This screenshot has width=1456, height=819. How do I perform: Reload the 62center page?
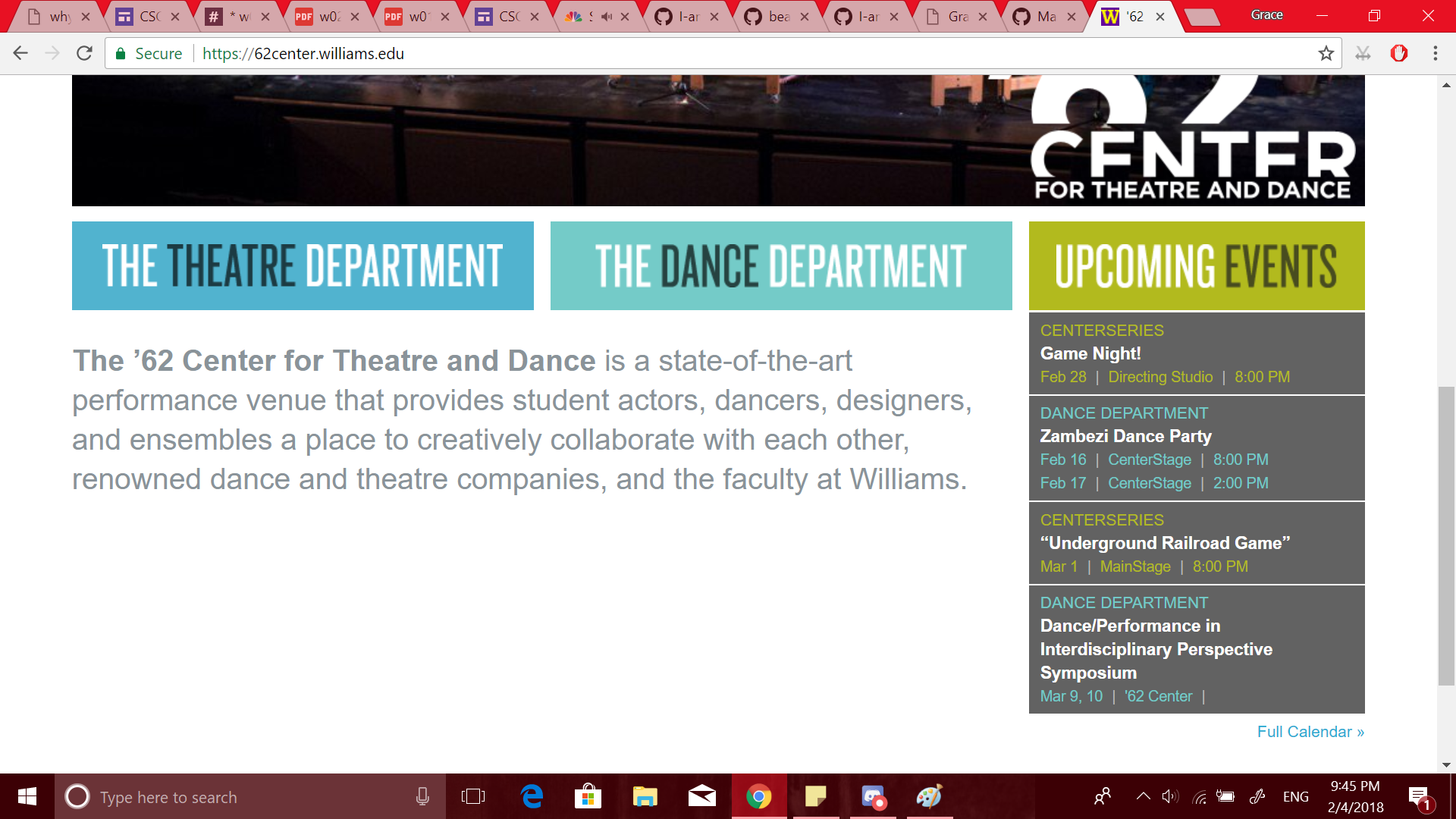84,53
